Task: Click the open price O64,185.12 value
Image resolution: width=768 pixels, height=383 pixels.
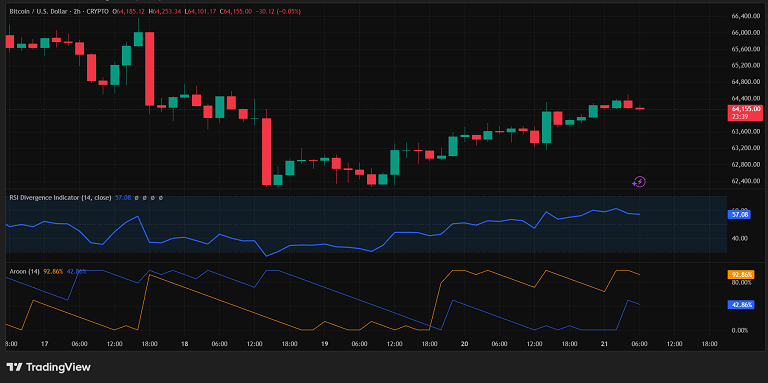Action: click(129, 11)
